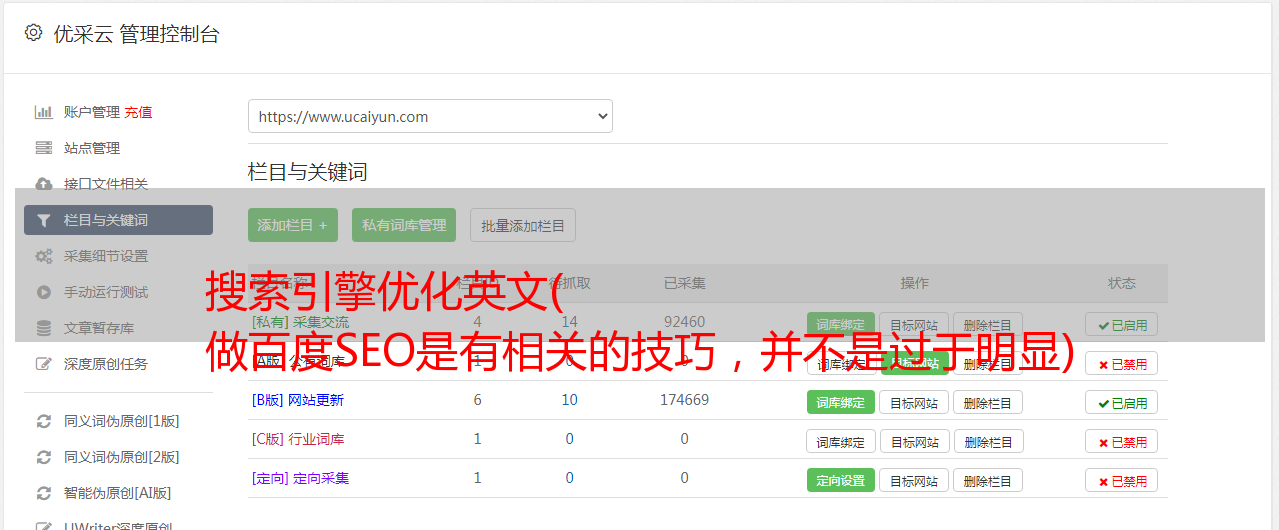Click 目标网站 in the 定向采集 row

pos(914,480)
